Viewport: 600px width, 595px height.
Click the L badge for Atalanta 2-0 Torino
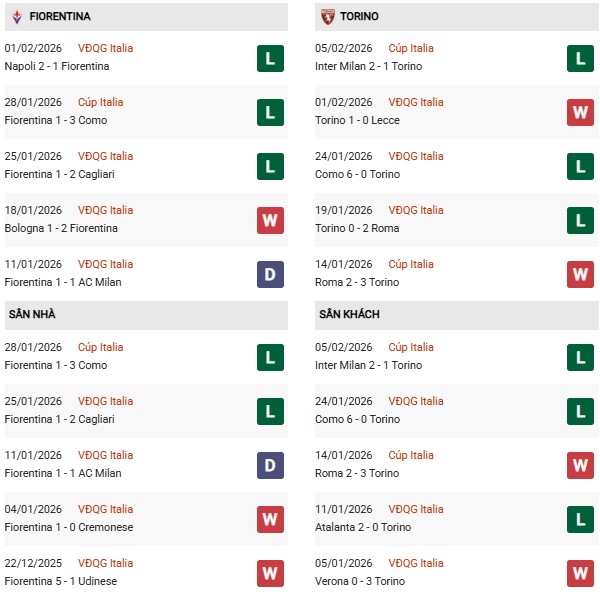(x=581, y=519)
